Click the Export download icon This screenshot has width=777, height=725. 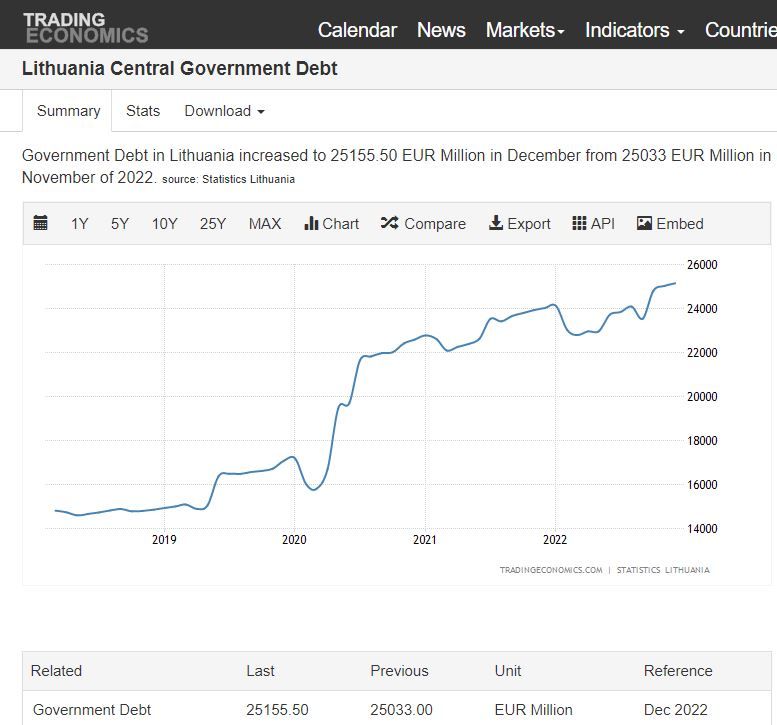point(495,223)
